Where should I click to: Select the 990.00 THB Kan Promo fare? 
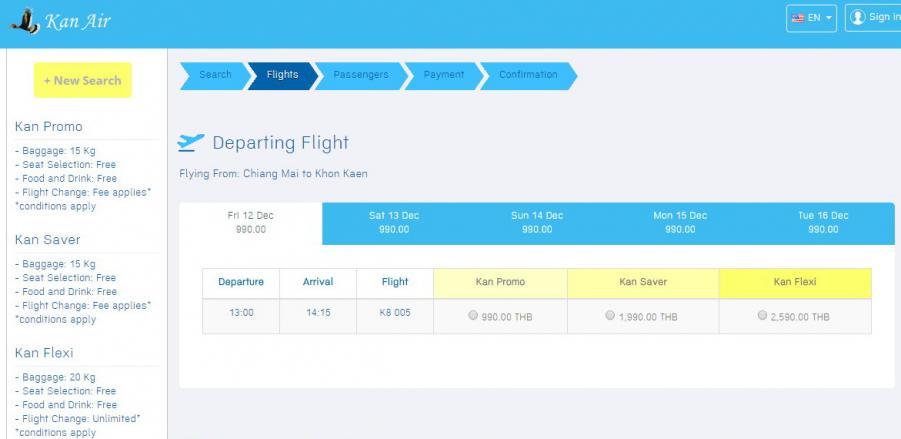(473, 316)
